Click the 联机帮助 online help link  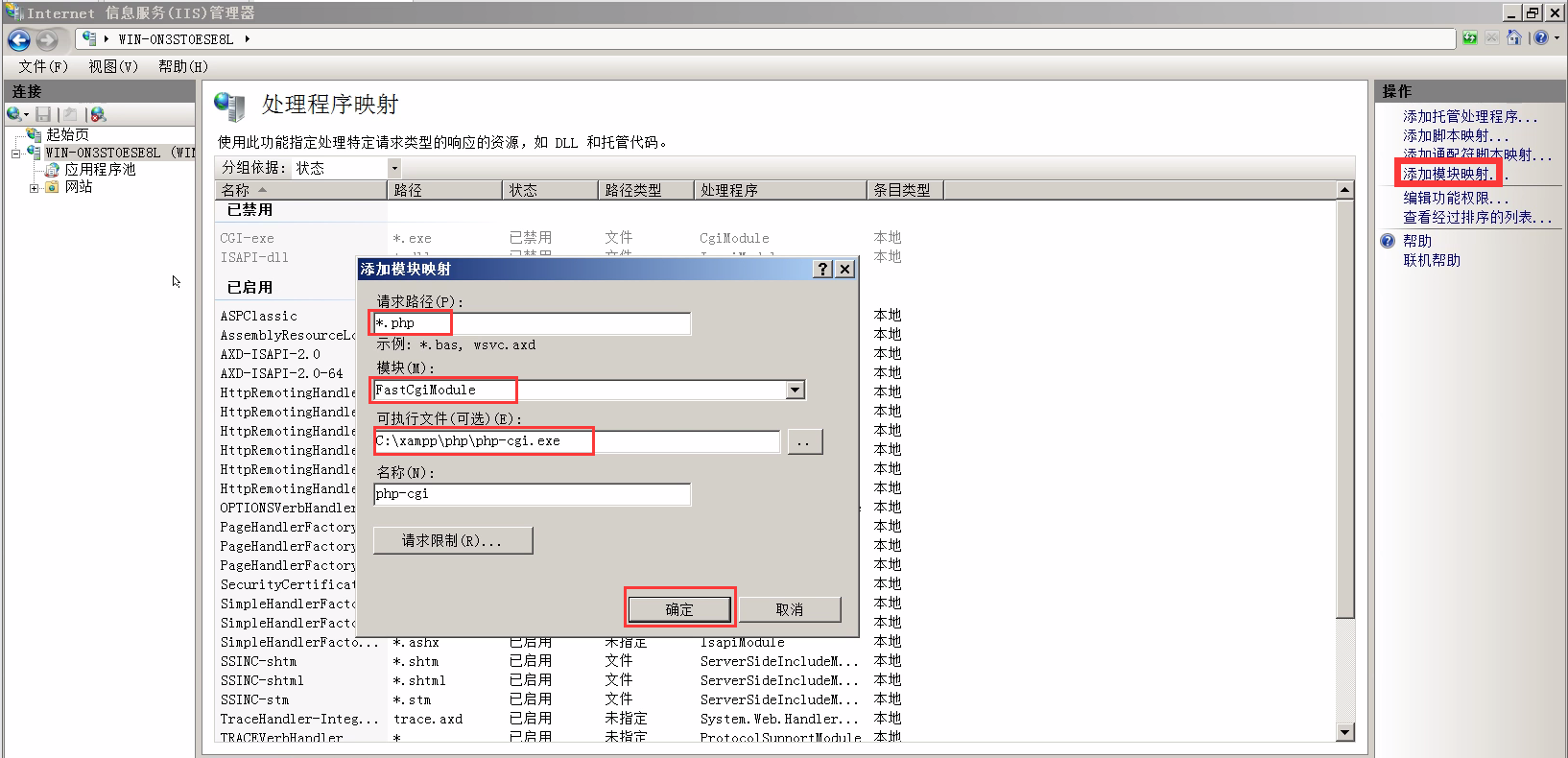point(1432,260)
